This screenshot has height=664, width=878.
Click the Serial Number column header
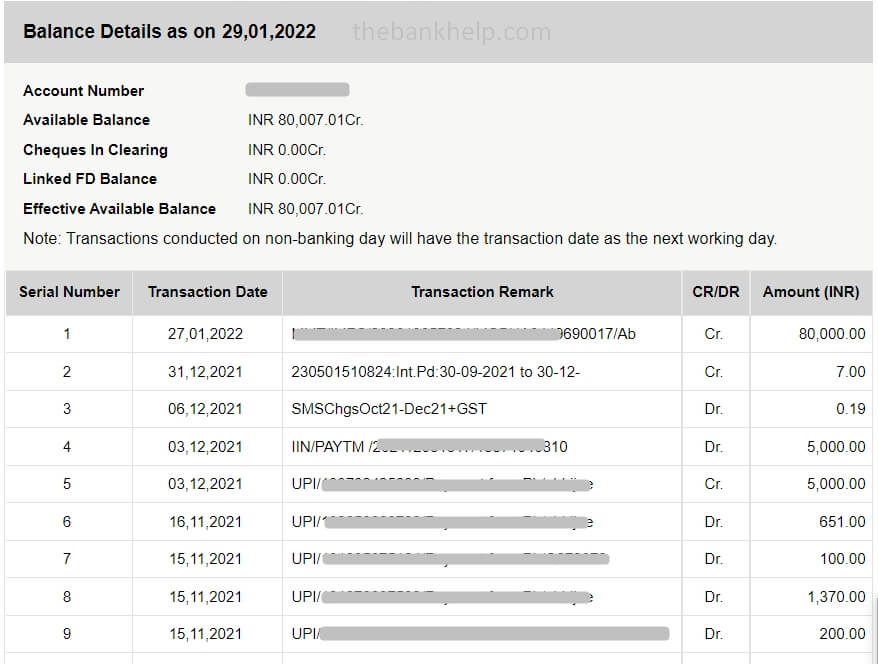pos(69,292)
